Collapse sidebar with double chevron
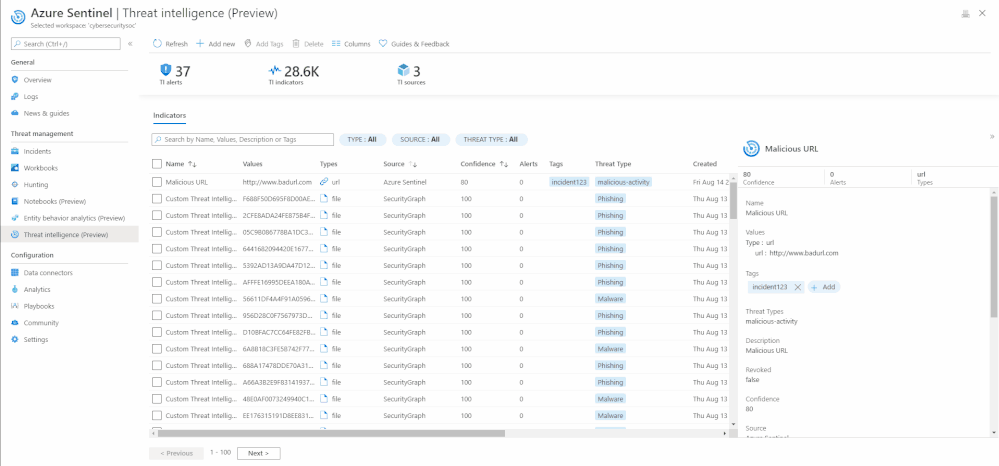Image resolution: width=999 pixels, height=466 pixels. click(130, 44)
